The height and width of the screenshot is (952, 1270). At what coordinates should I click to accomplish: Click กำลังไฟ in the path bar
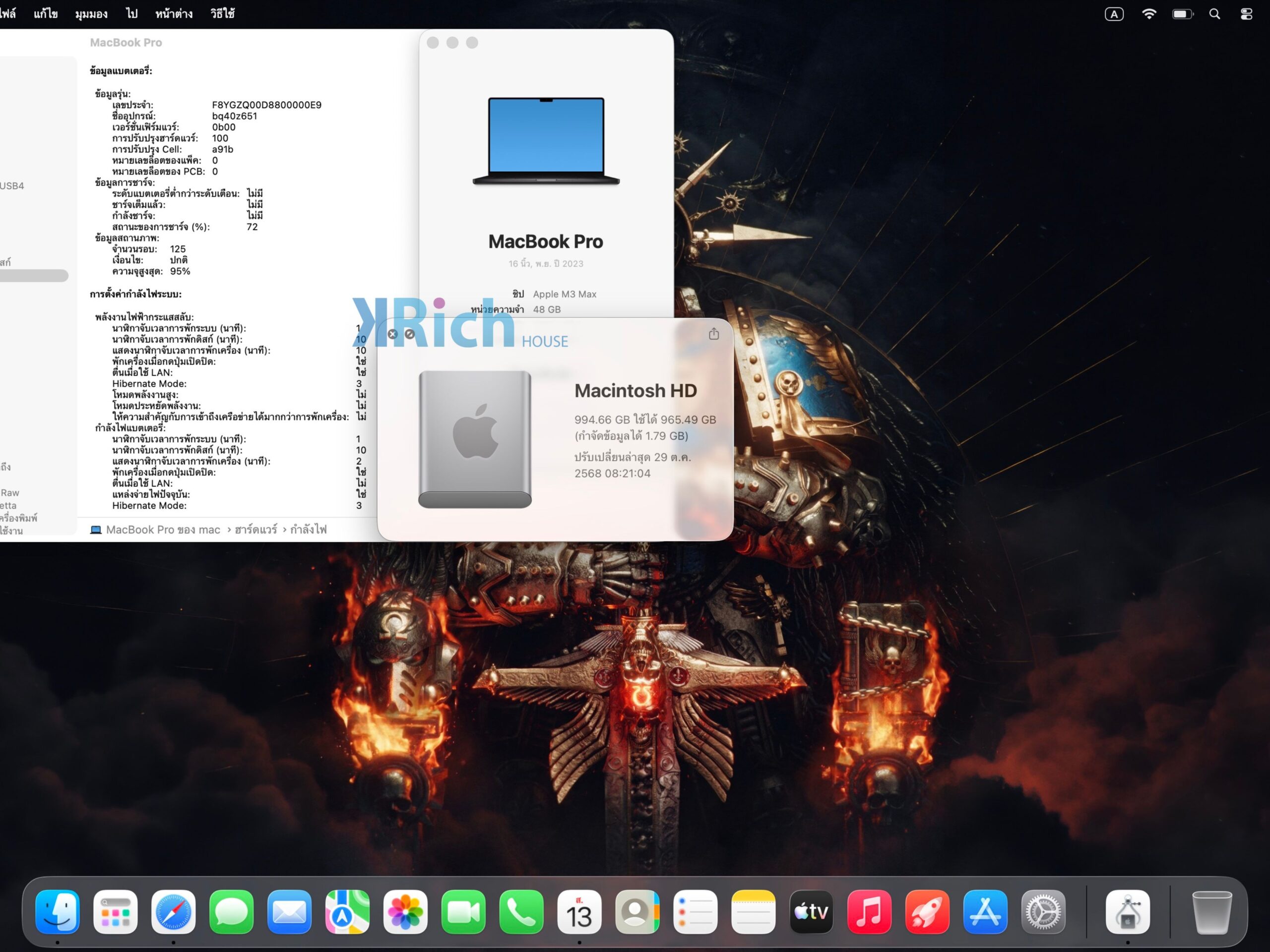(308, 530)
